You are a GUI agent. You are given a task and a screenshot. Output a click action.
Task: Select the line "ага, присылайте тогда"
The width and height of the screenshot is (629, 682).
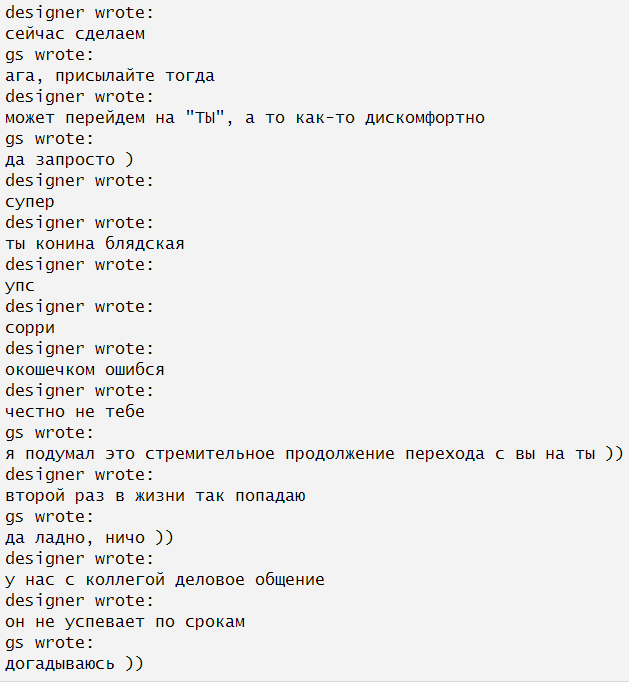(x=110, y=76)
